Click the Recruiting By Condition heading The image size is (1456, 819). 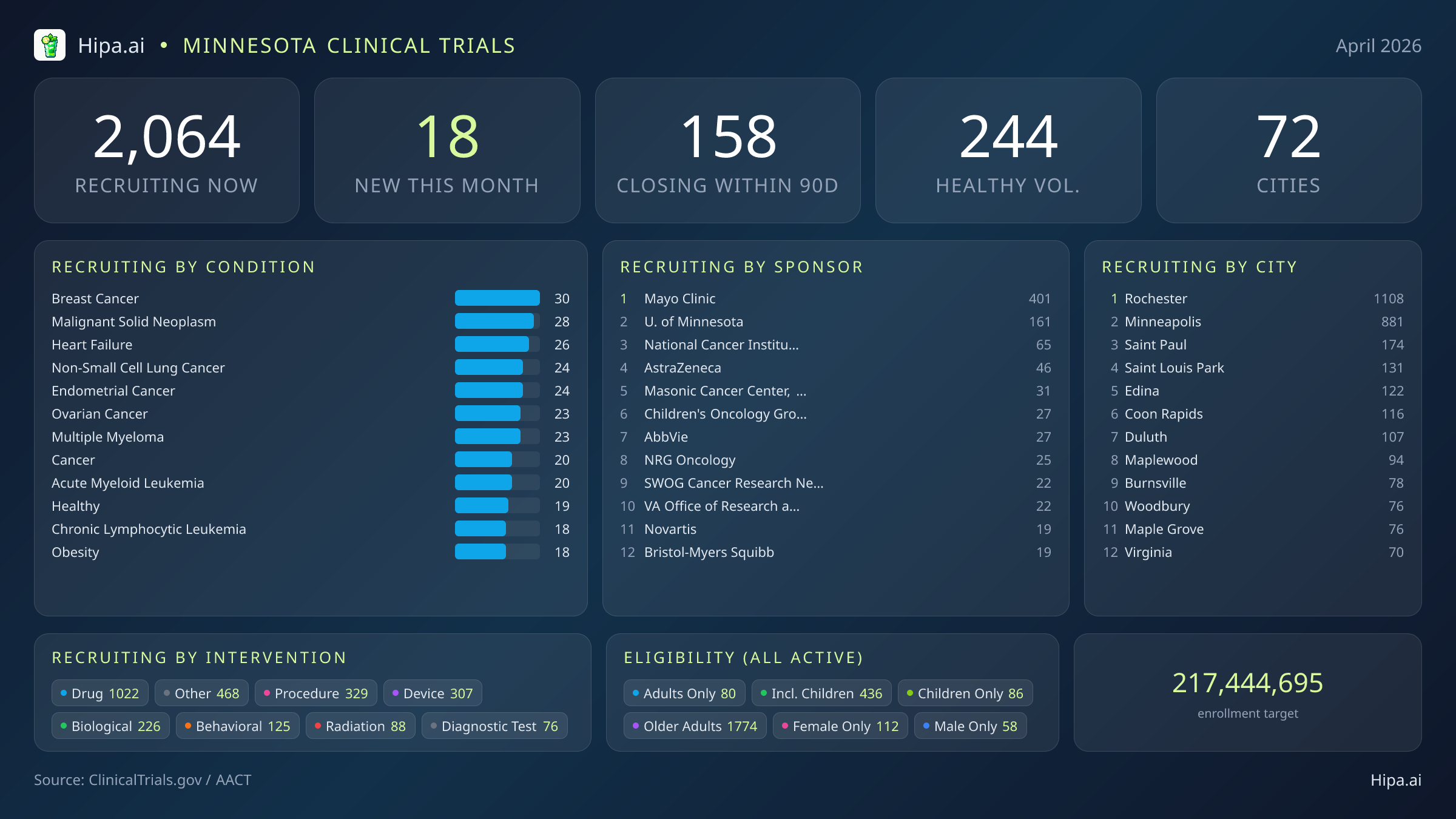pyautogui.click(x=184, y=267)
